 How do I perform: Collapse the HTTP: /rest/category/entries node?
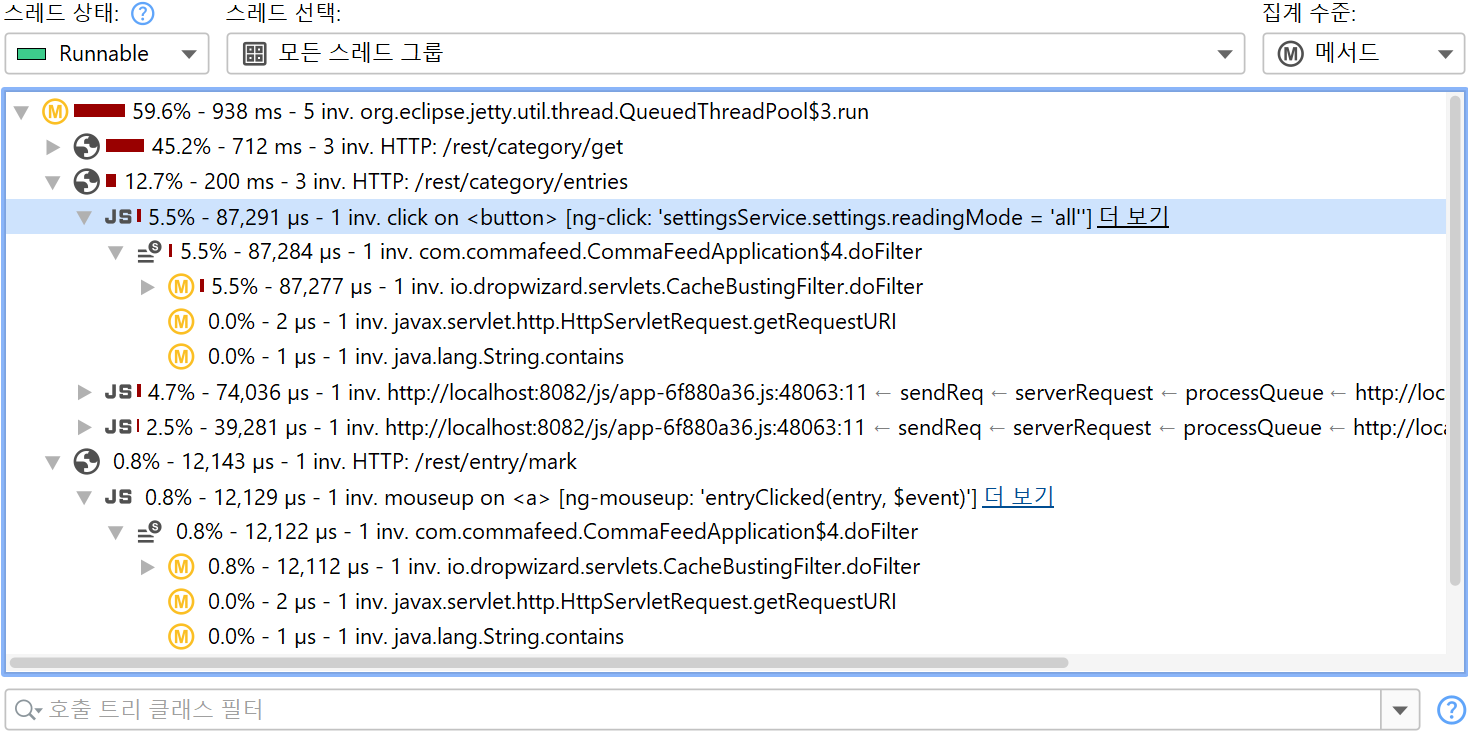pos(54,182)
